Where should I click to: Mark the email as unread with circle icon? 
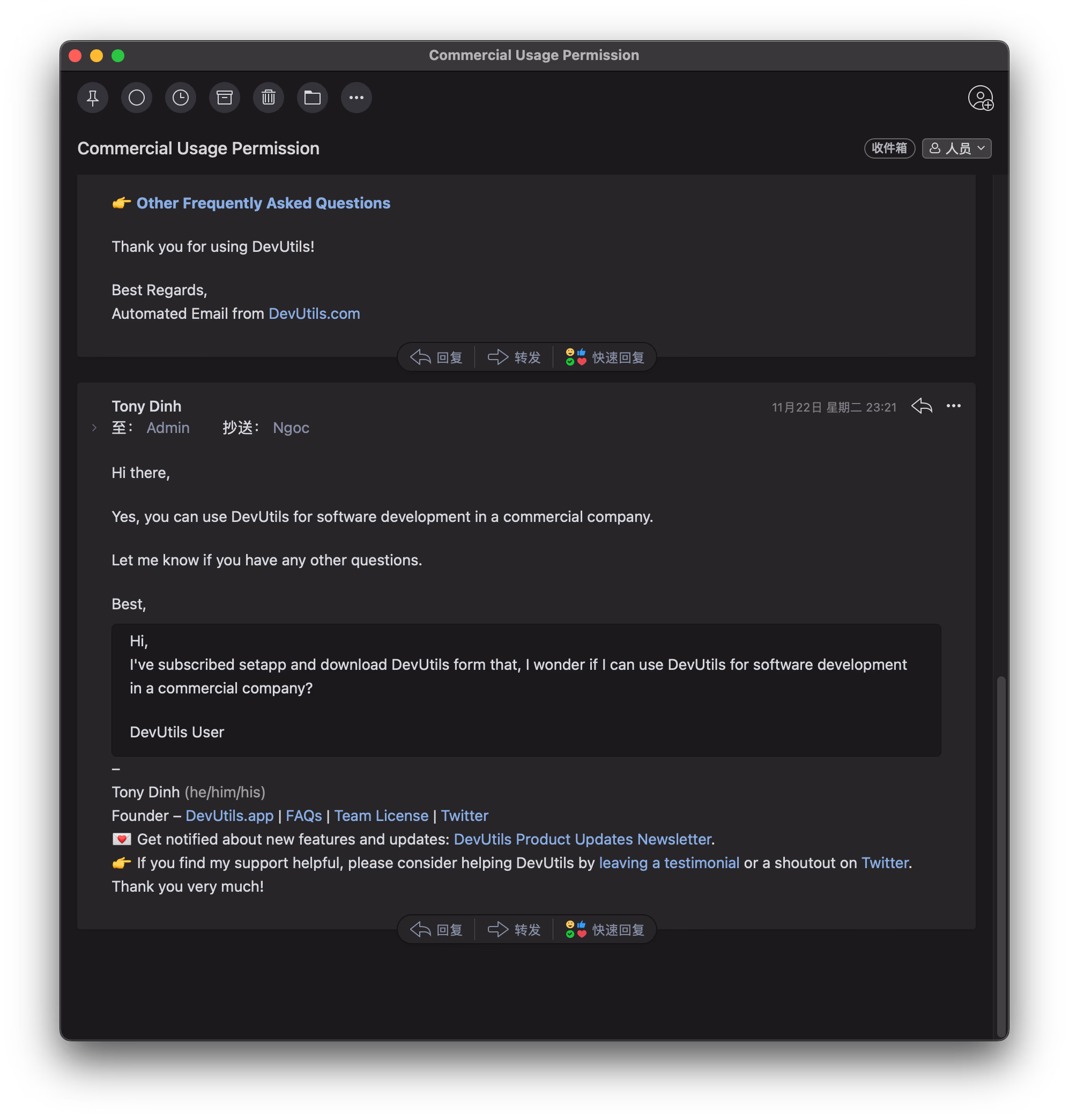137,98
